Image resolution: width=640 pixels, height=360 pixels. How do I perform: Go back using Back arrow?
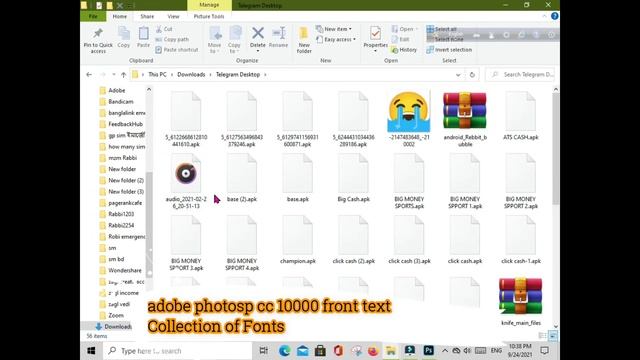(x=89, y=75)
